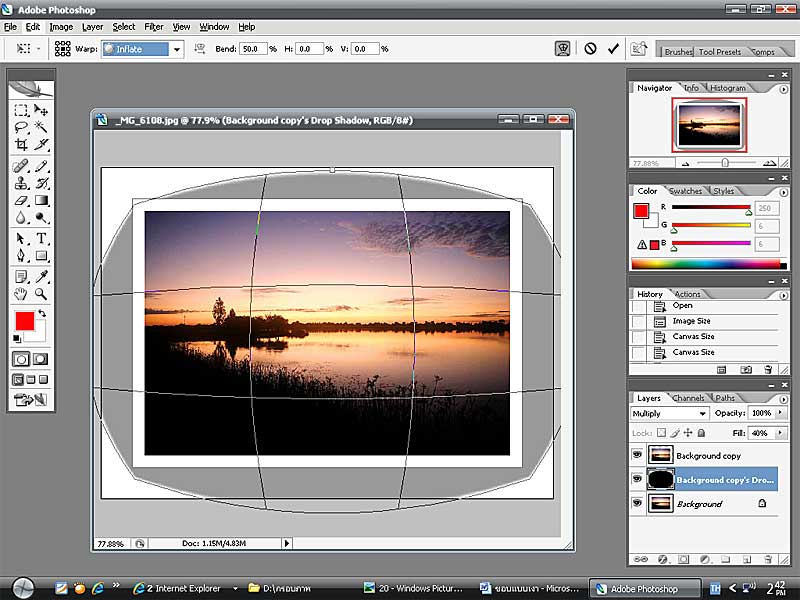Select the Notes tool
This screenshot has width=800, height=600.
21,277
